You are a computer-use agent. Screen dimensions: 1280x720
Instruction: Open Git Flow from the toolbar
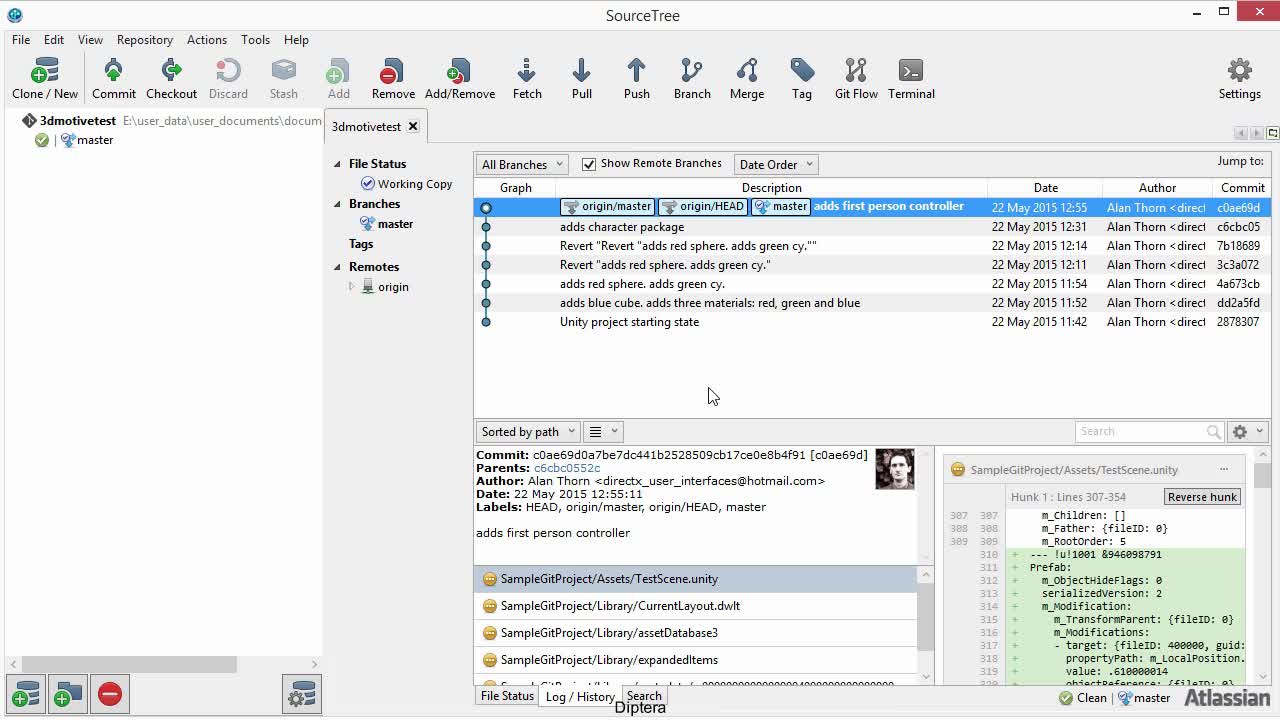click(x=856, y=78)
